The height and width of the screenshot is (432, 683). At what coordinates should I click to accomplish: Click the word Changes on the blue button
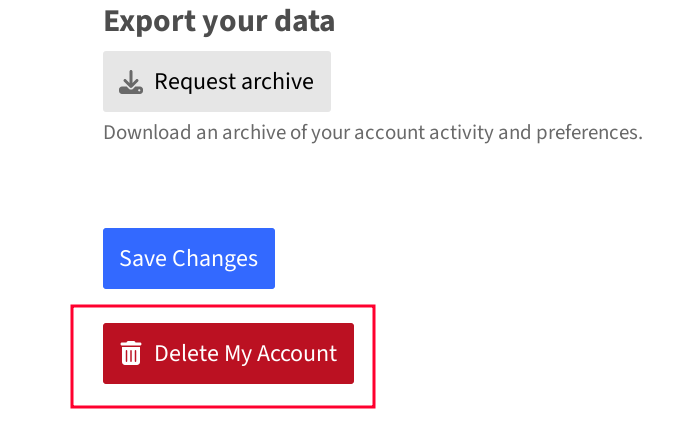tap(215, 259)
